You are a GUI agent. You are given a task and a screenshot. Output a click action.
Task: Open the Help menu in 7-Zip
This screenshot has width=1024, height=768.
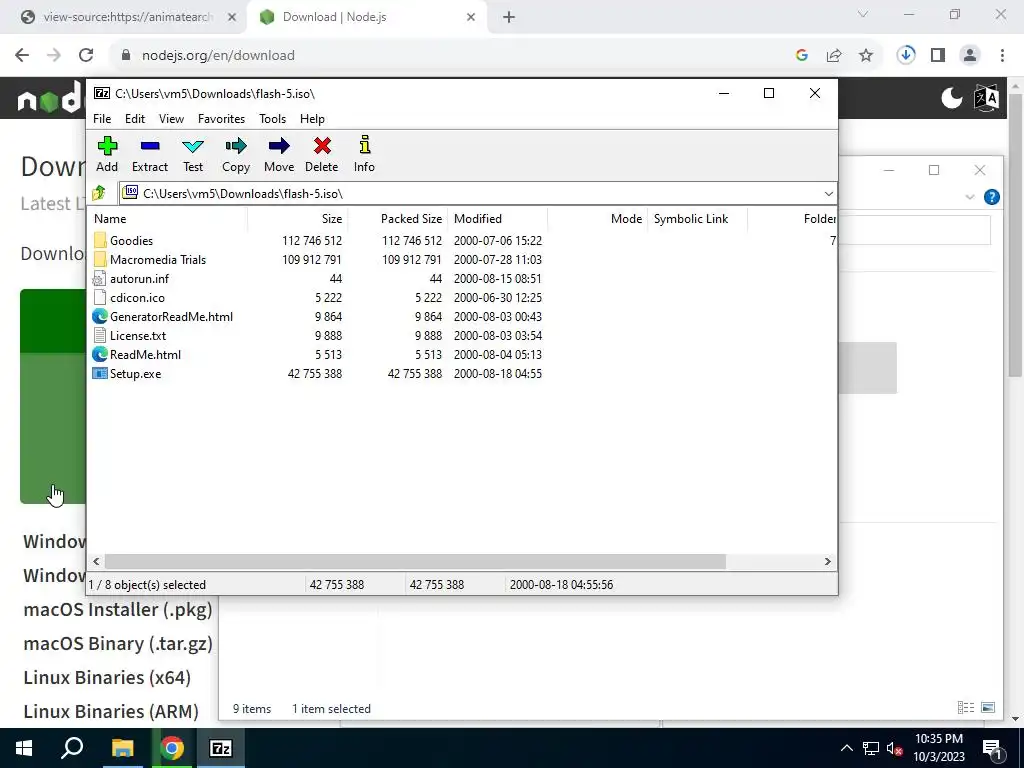[312, 119]
